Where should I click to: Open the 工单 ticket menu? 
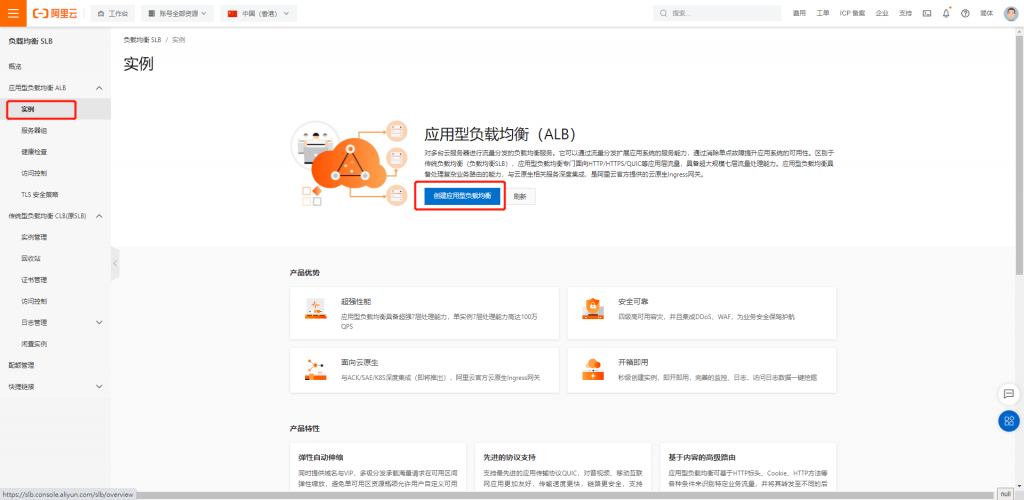click(x=823, y=13)
